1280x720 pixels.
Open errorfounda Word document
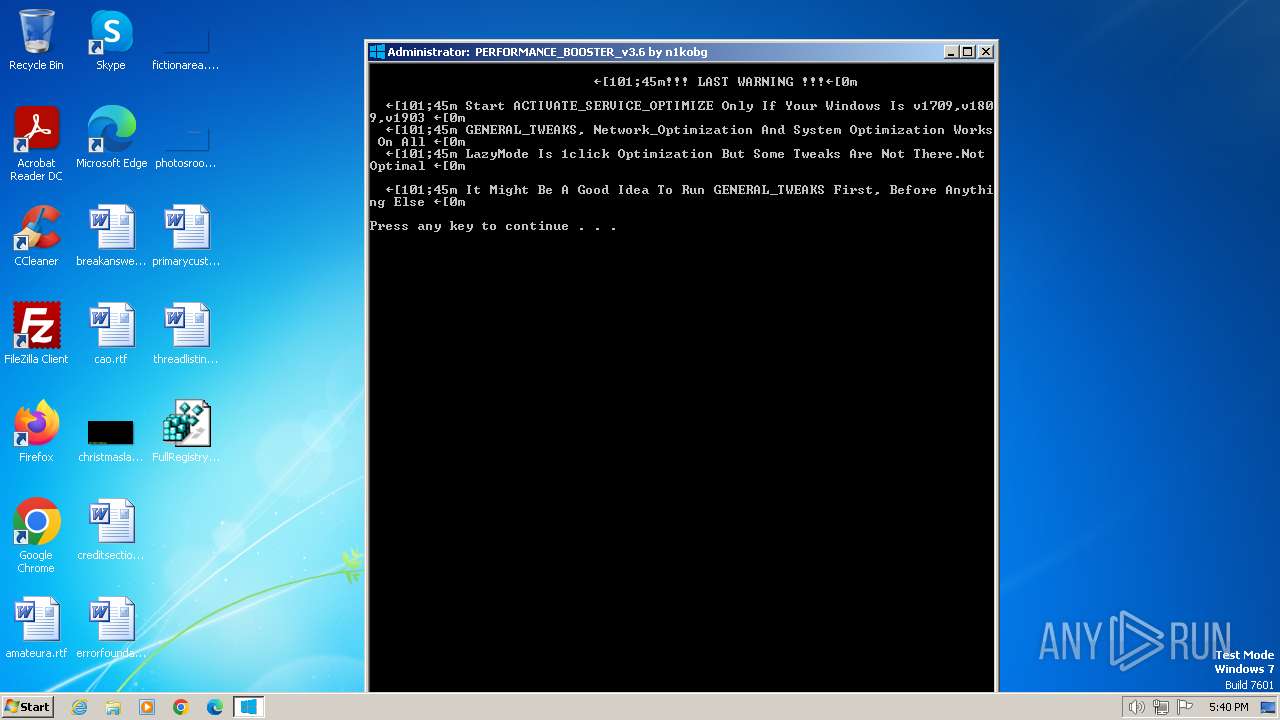[111, 629]
